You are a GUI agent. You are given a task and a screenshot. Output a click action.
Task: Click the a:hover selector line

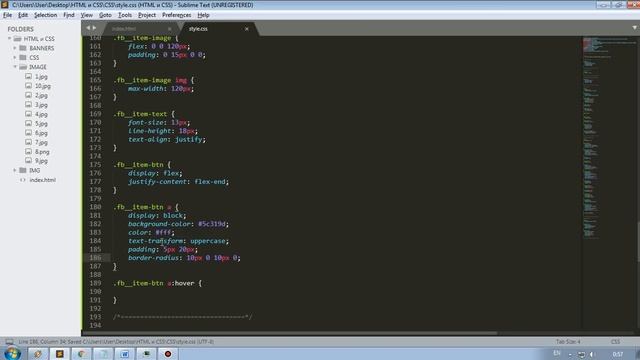[158, 283]
